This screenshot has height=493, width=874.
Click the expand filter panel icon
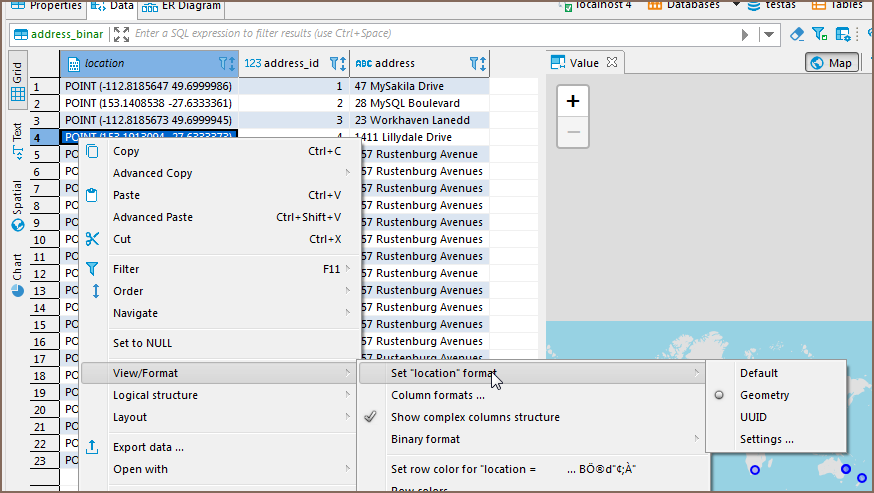[121, 34]
